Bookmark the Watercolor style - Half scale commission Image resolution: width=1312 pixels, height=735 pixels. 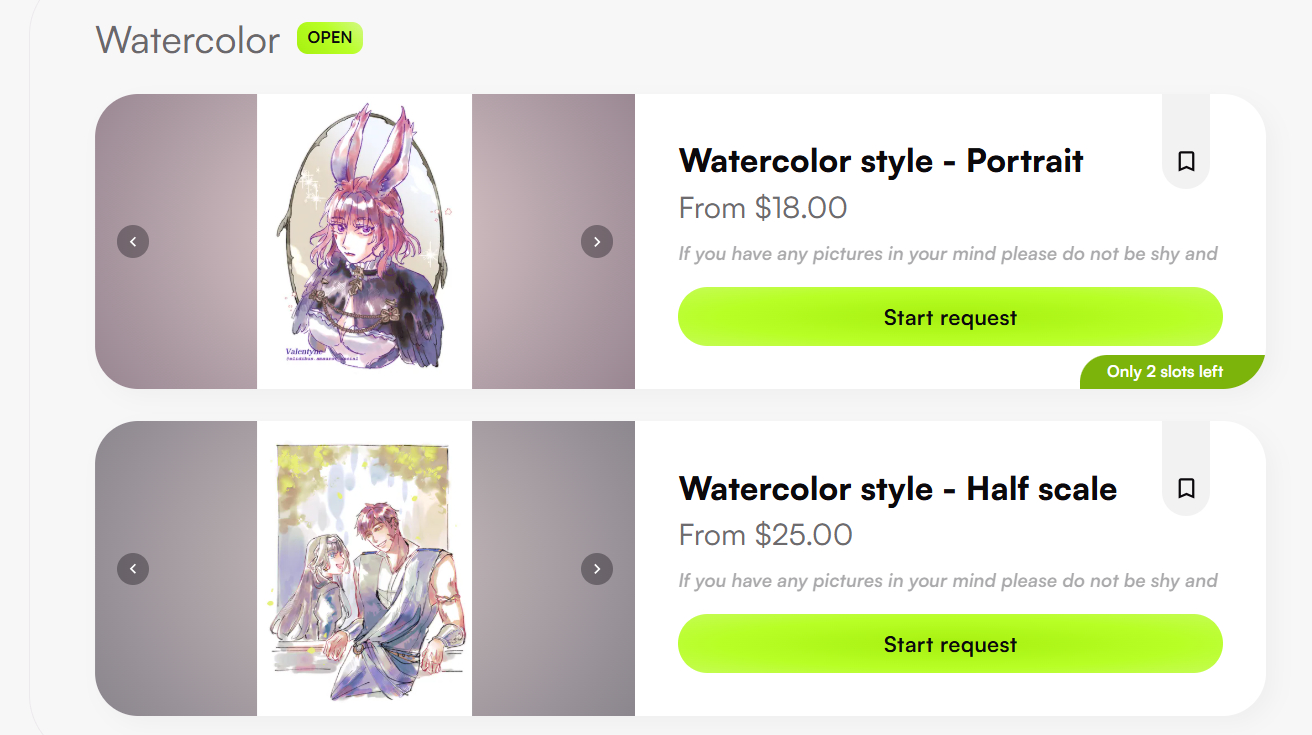(1186, 488)
